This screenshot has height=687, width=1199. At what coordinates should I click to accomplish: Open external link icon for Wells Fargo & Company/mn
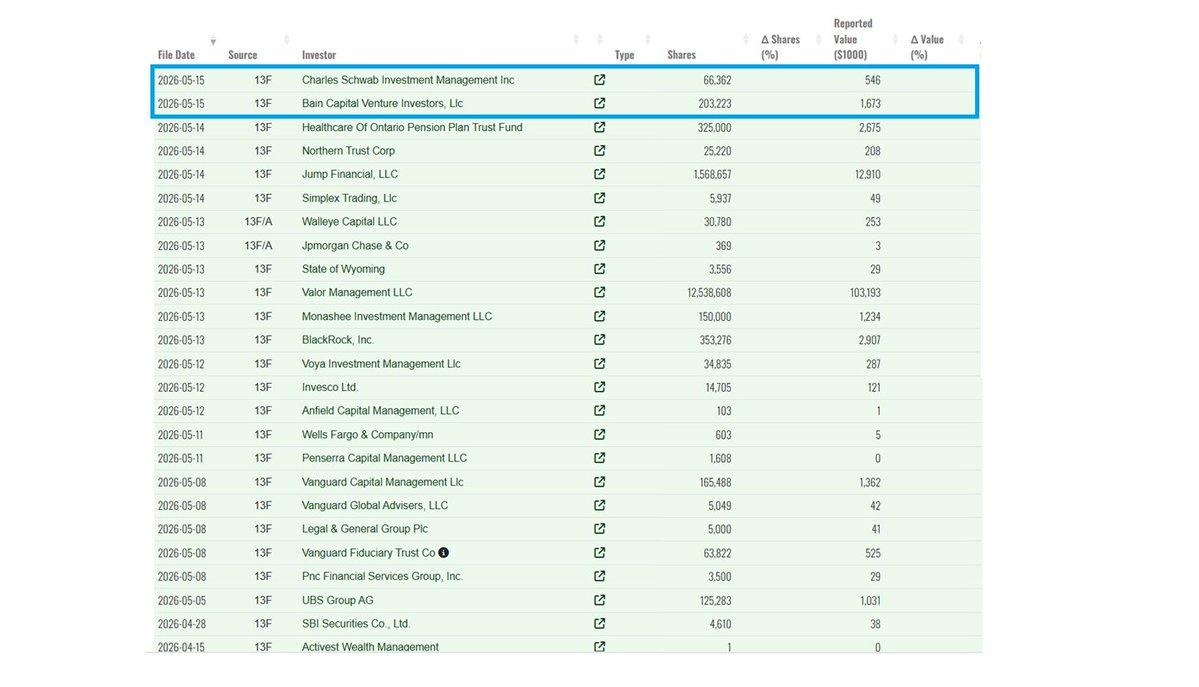[x=600, y=434]
